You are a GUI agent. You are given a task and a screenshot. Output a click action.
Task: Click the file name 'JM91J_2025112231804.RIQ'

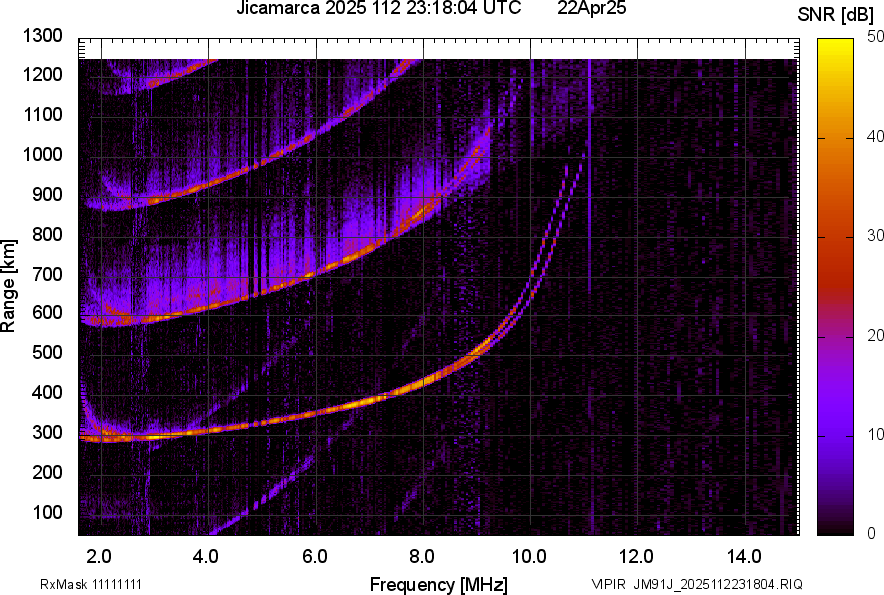point(718,584)
